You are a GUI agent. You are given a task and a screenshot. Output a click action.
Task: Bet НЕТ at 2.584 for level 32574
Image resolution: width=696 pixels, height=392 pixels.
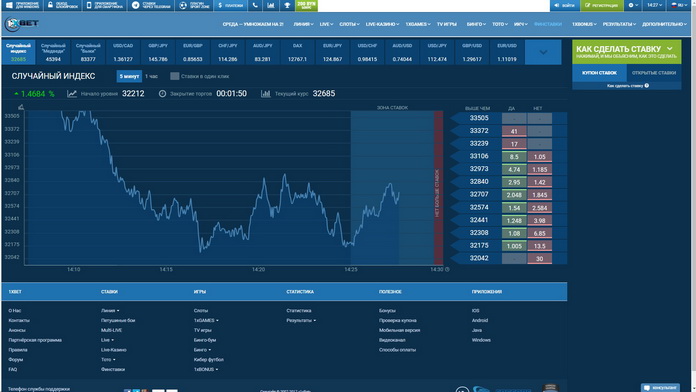(540, 208)
